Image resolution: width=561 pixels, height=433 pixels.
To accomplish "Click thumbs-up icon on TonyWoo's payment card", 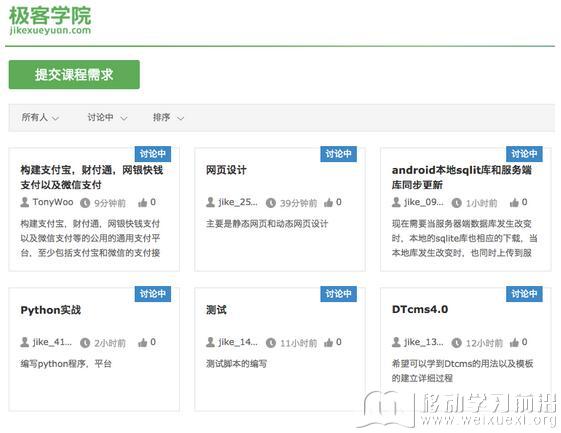I will pyautogui.click(x=142, y=203).
